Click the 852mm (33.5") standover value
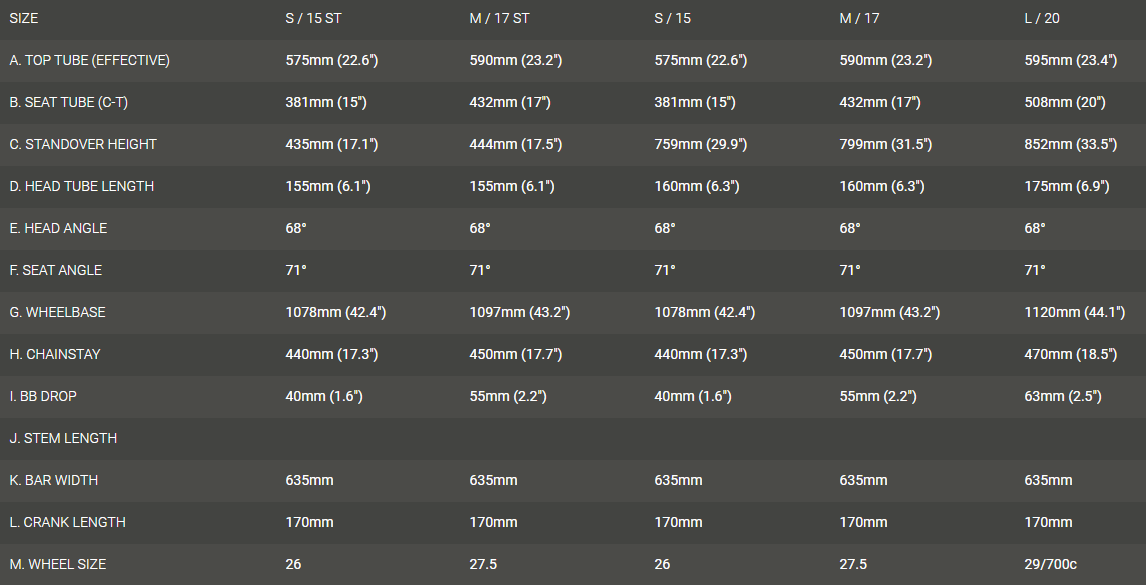The width and height of the screenshot is (1146, 585). coord(1070,144)
